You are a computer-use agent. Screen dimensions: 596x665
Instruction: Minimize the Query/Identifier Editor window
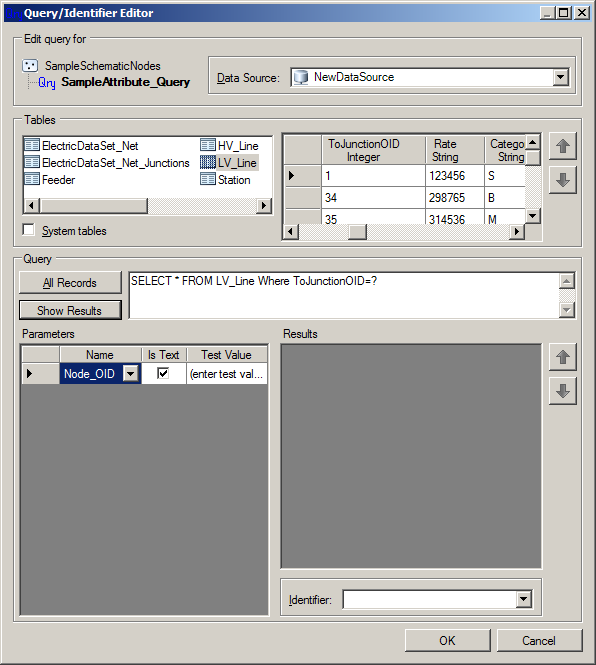pos(548,13)
